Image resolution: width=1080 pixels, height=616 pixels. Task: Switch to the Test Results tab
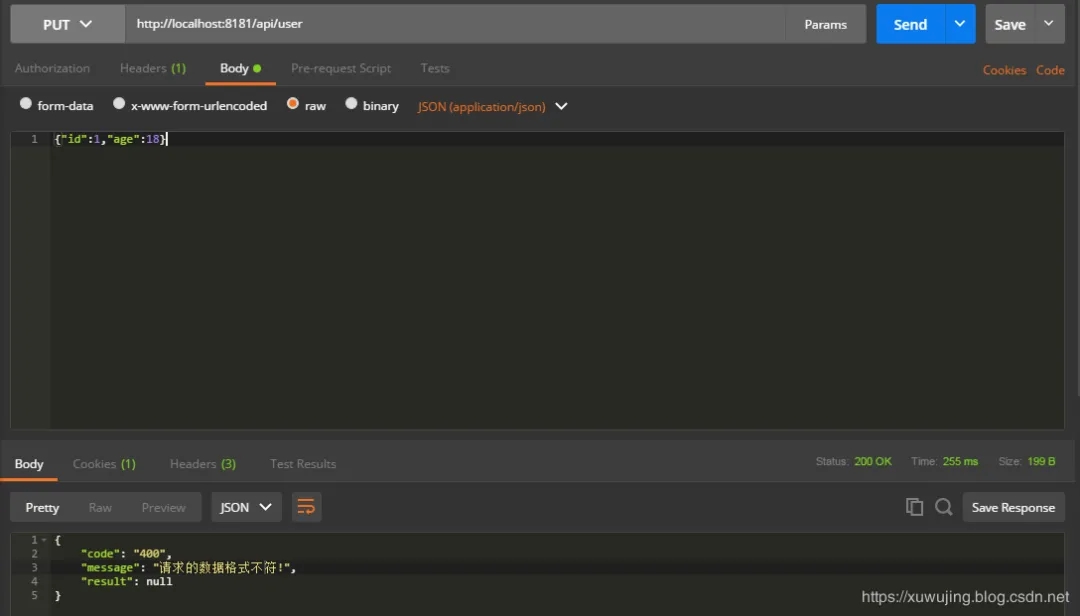(x=302, y=464)
